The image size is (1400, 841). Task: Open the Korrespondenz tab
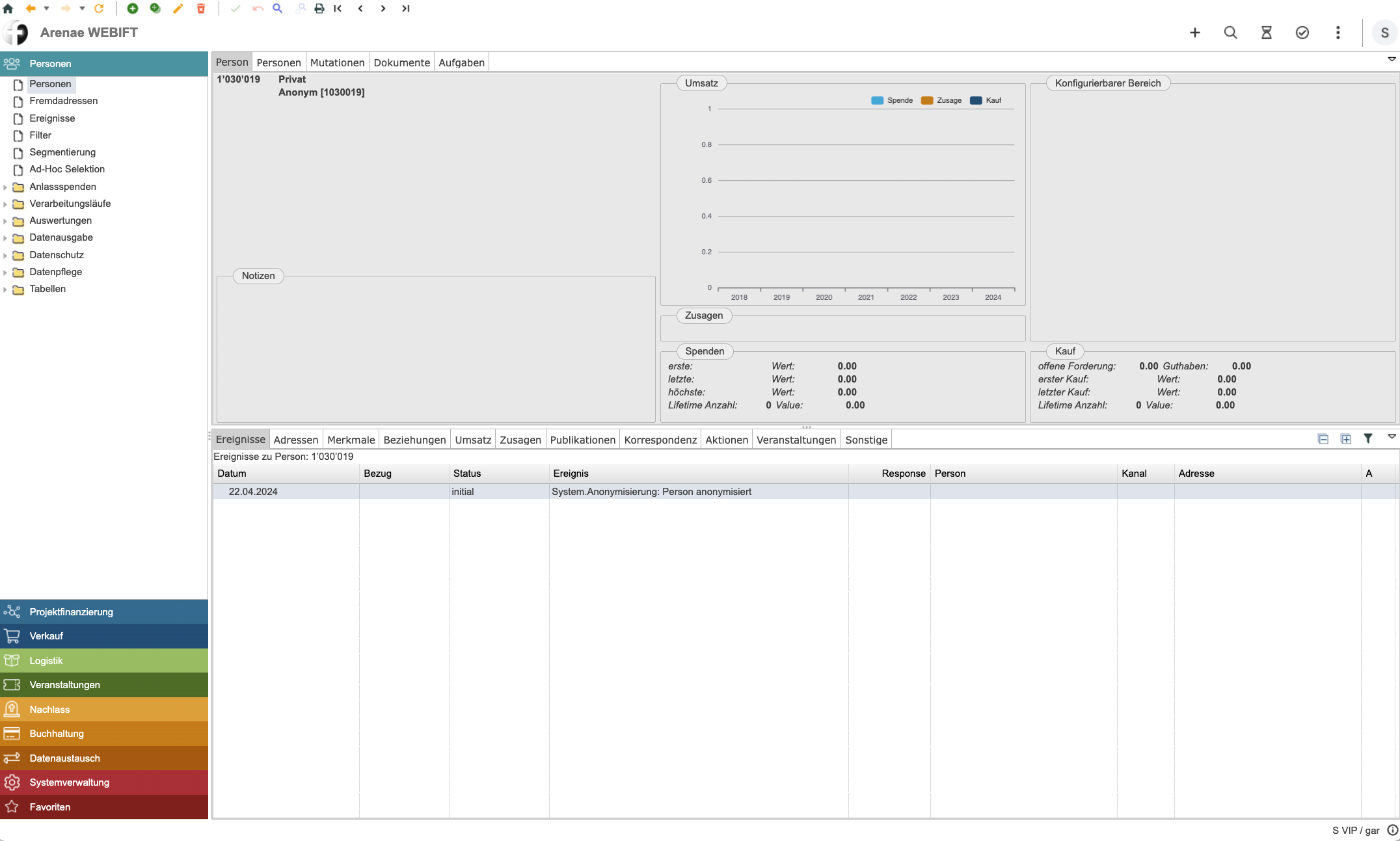(x=660, y=440)
